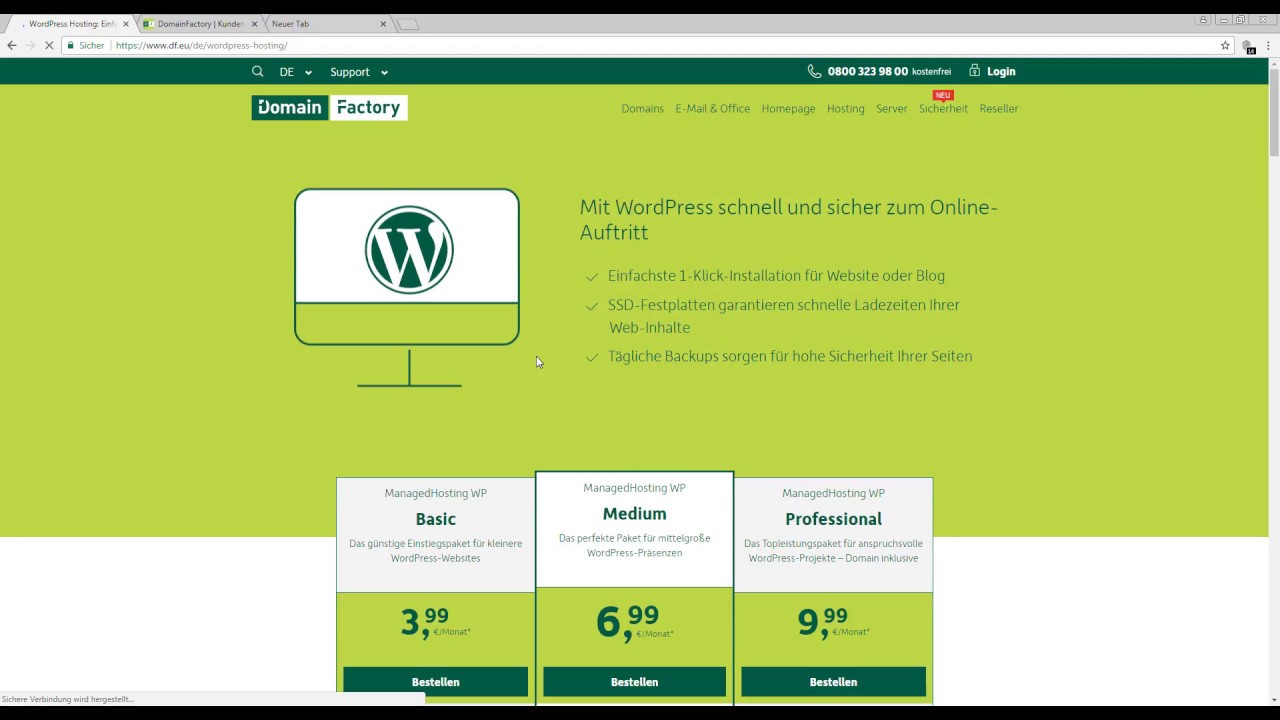Close the Neuer Tab tab

click(x=383, y=24)
